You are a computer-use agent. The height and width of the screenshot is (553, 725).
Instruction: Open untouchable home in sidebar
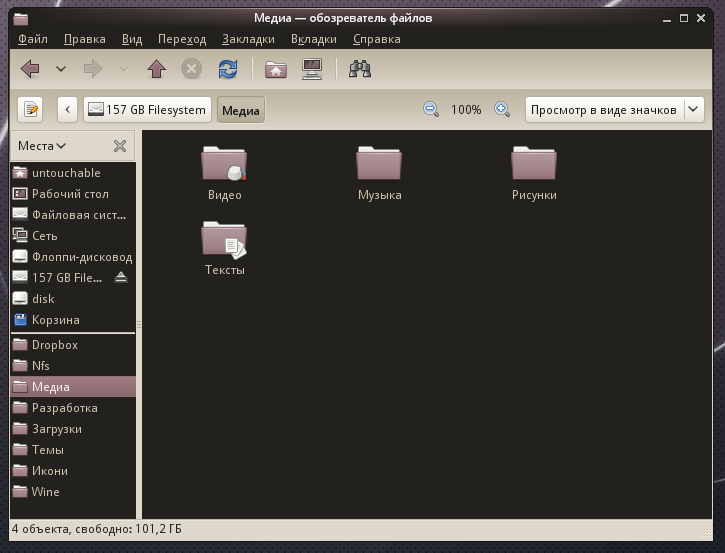[x=73, y=173]
